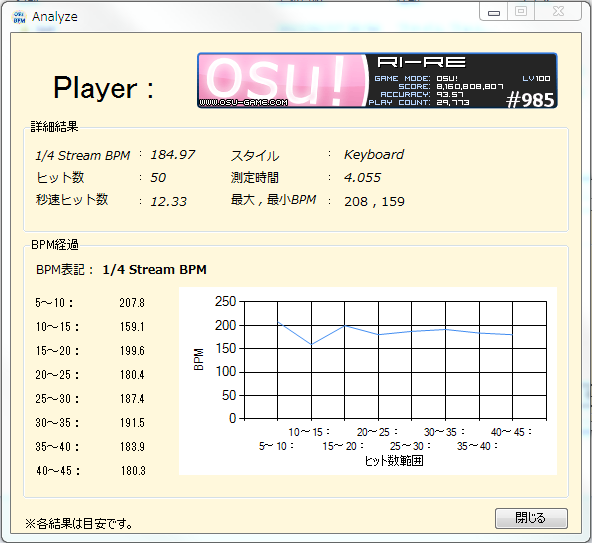
Task: Click the 測定時間 value 4.055
Action: [x=362, y=177]
